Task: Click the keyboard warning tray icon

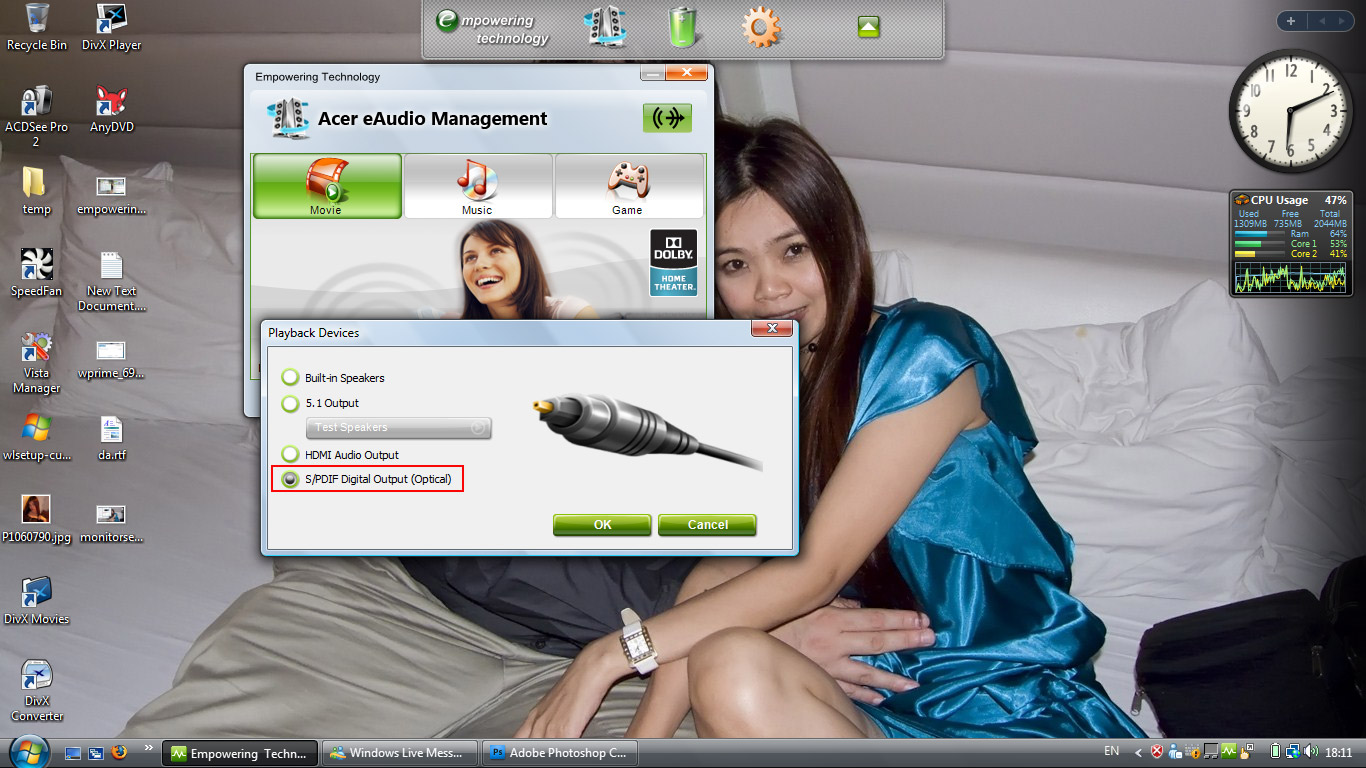Action: (1193, 752)
